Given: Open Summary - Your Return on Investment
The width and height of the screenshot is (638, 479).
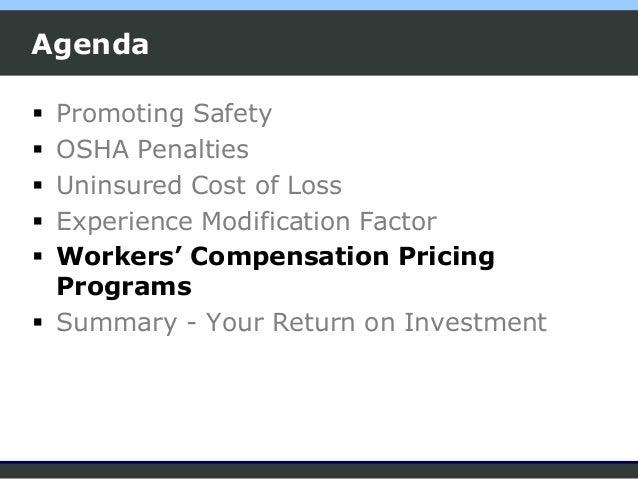Looking at the screenshot, I should click(302, 323).
